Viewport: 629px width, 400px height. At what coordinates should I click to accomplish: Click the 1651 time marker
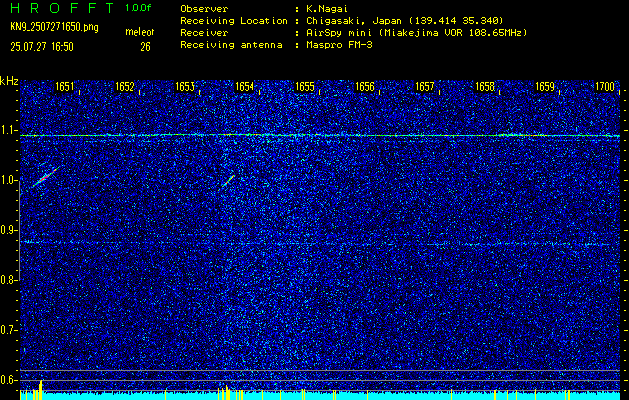click(x=65, y=87)
